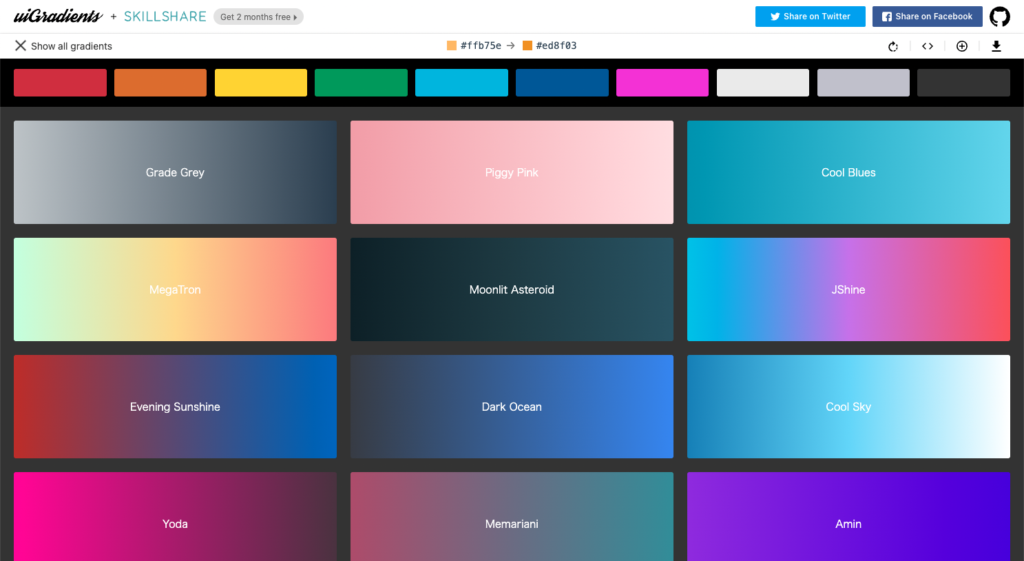Filter by magenta color swatch

click(x=662, y=83)
